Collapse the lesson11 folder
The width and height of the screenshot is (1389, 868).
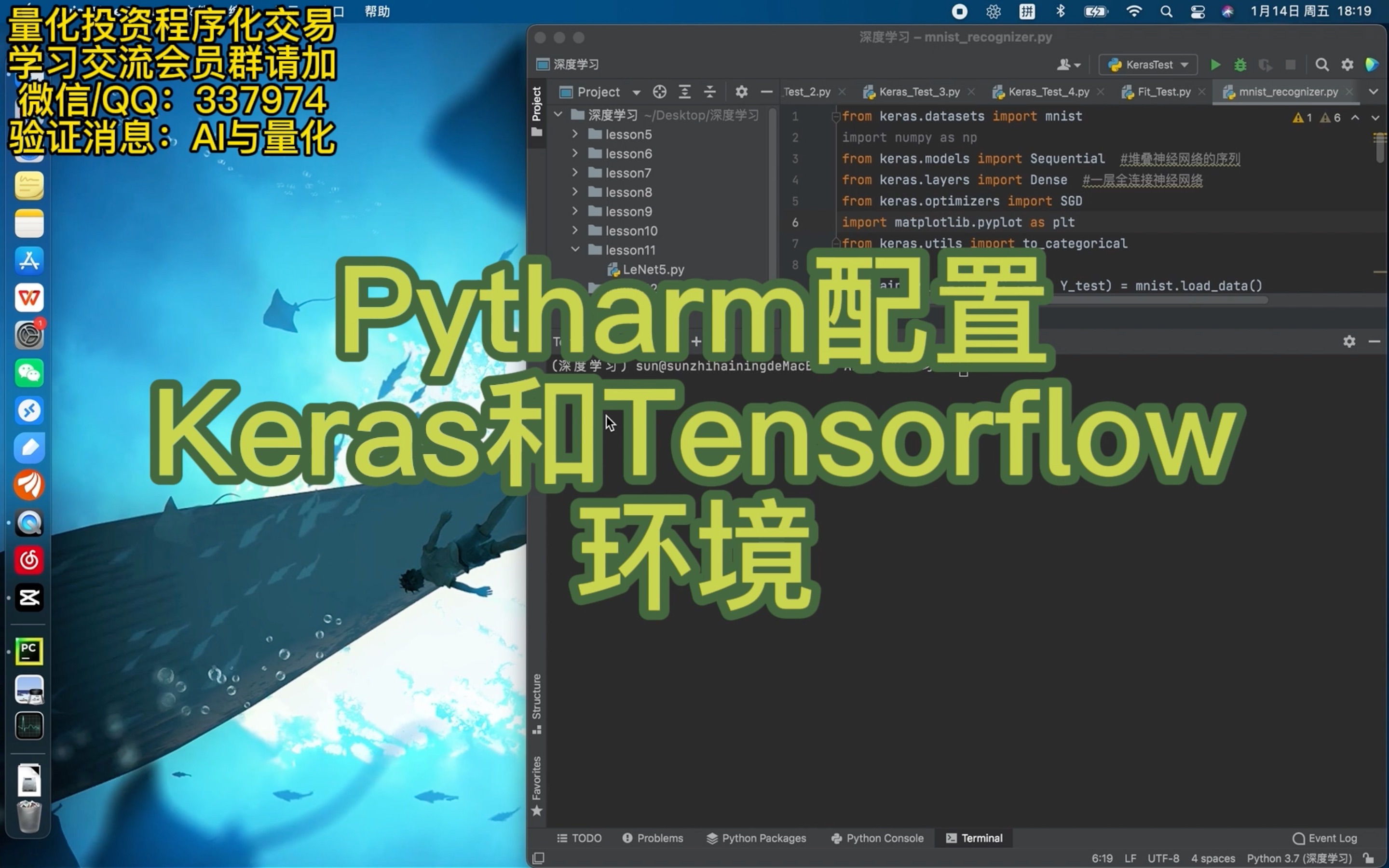[x=576, y=250]
